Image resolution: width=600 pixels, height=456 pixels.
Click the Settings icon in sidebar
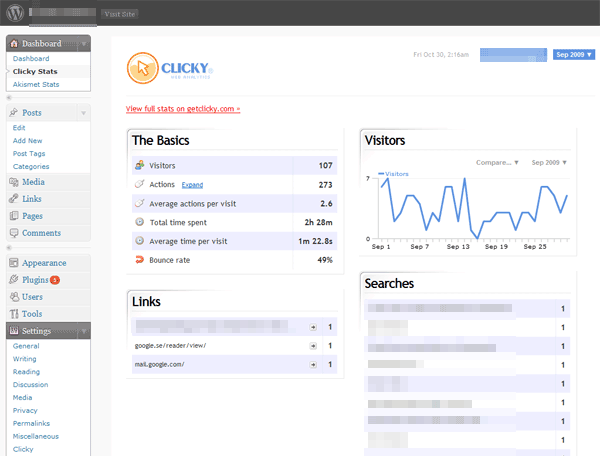14,331
